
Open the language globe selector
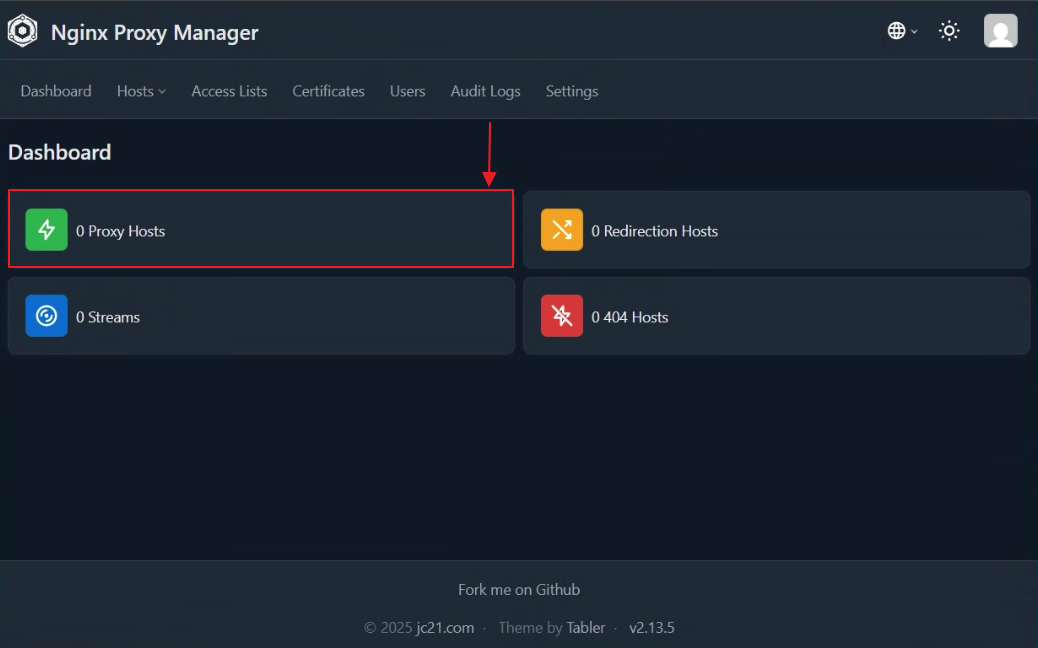(902, 30)
